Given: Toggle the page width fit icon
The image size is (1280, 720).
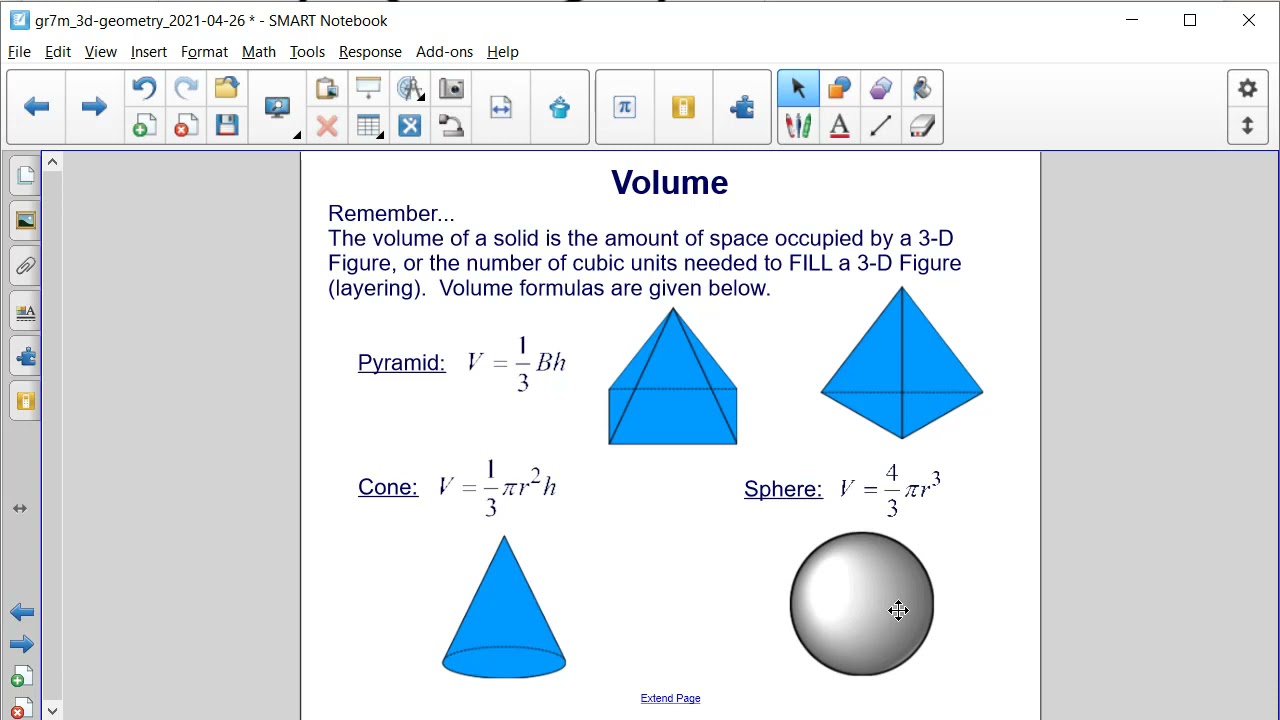Looking at the screenshot, I should tap(501, 107).
